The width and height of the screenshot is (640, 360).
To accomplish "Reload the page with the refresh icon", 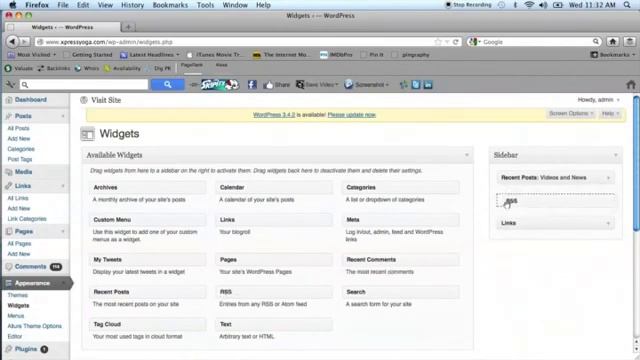I will pos(456,42).
